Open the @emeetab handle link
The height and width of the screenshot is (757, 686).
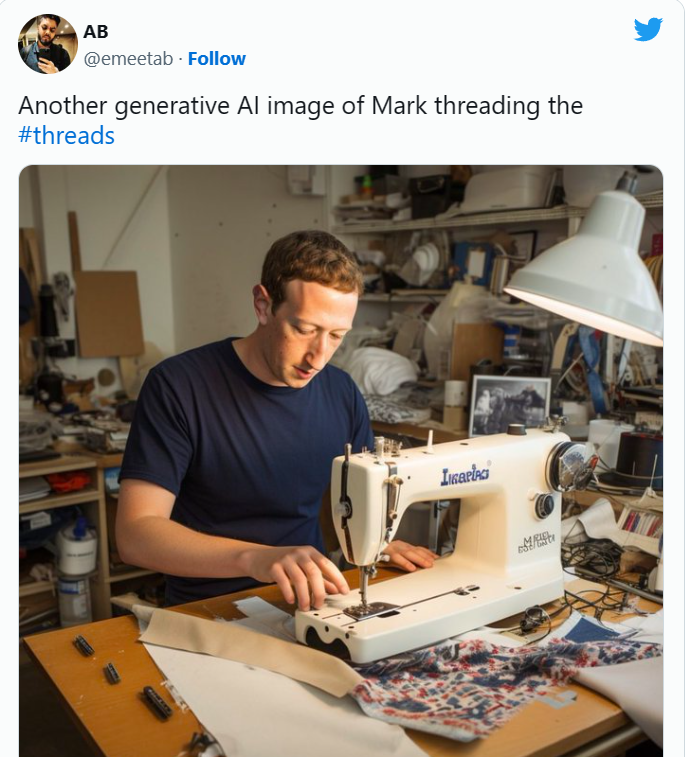pyautogui.click(x=128, y=59)
